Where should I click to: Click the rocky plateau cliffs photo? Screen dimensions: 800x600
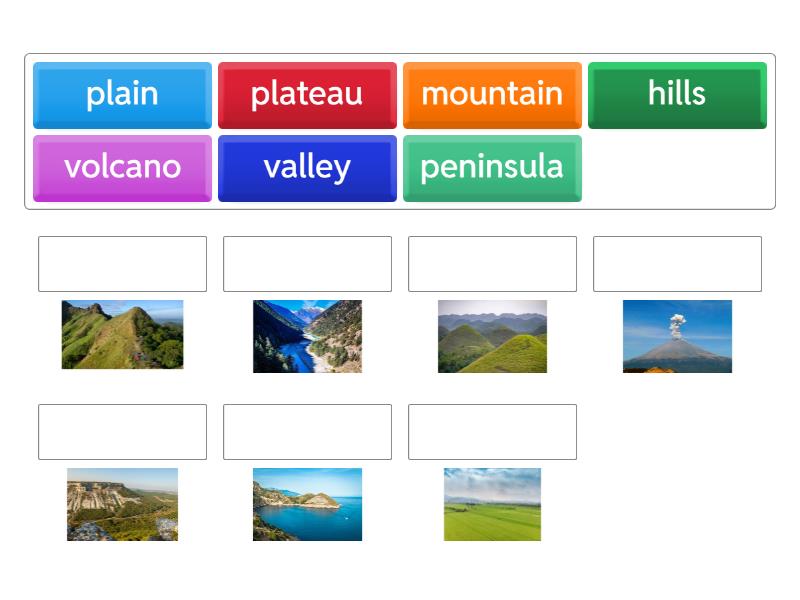point(122,505)
